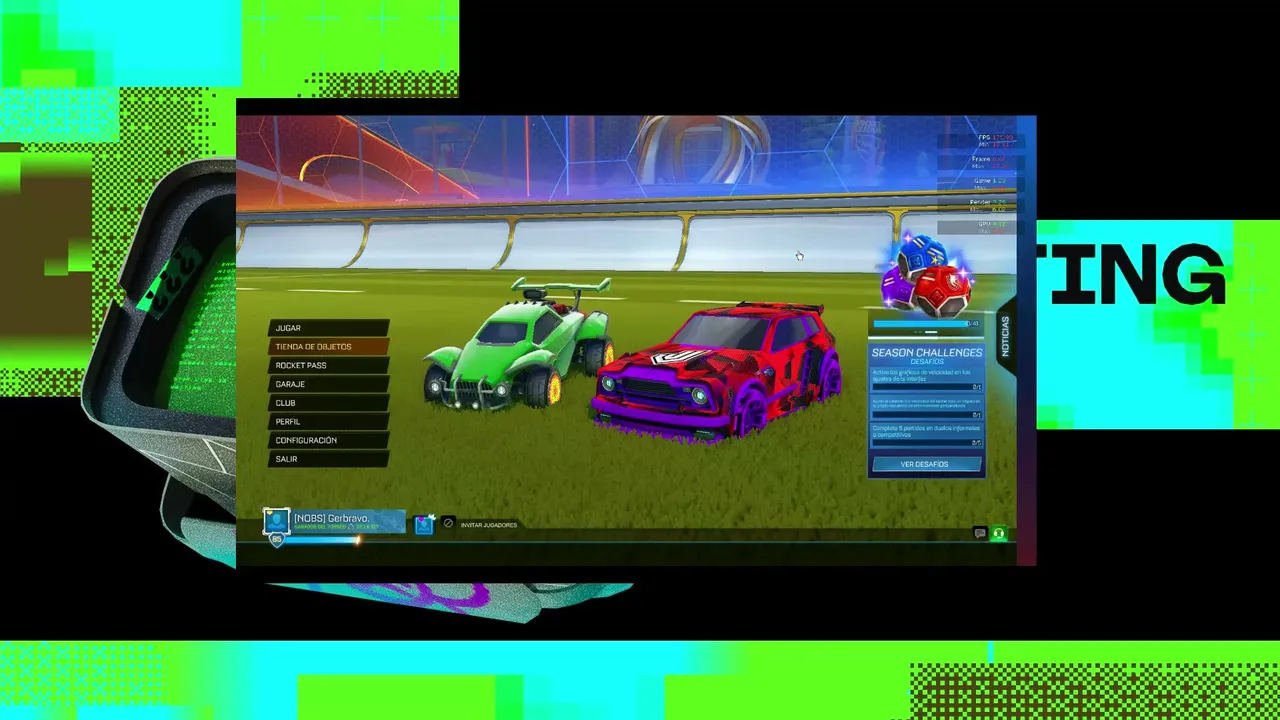
Task: Select PERFIL from the main menu
Action: click(x=328, y=422)
